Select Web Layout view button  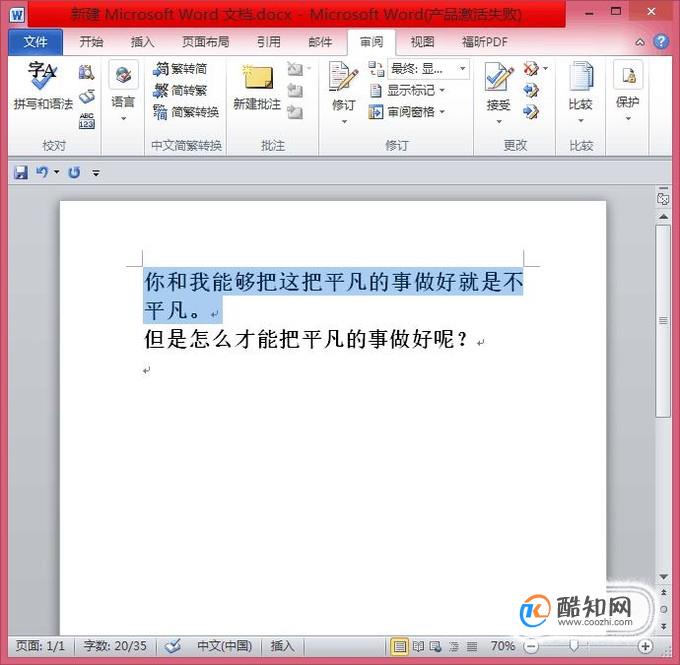coord(435,647)
